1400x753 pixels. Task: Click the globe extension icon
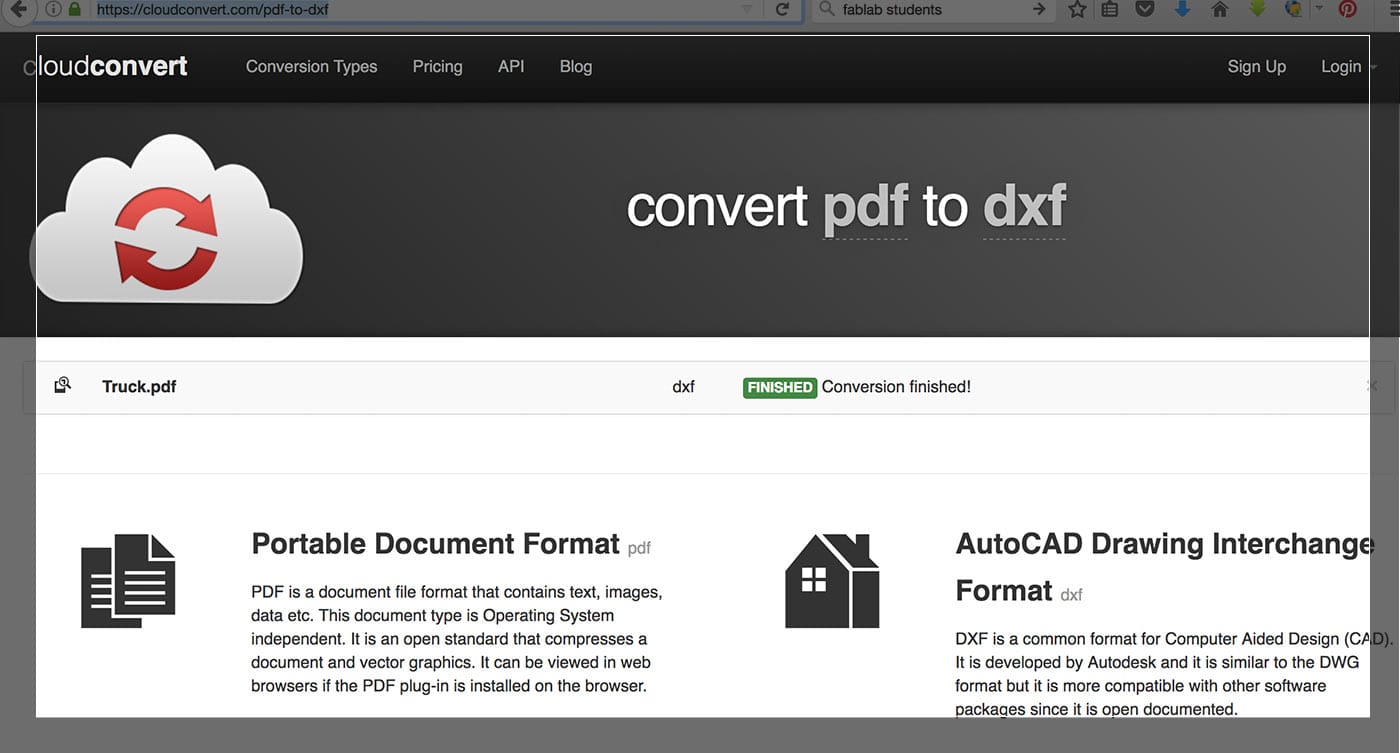tap(1293, 9)
